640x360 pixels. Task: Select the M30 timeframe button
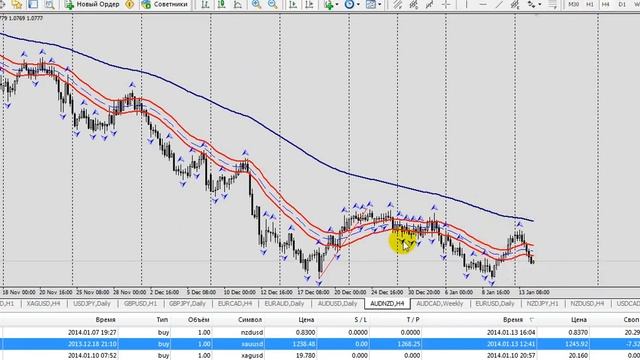tap(573, 4)
